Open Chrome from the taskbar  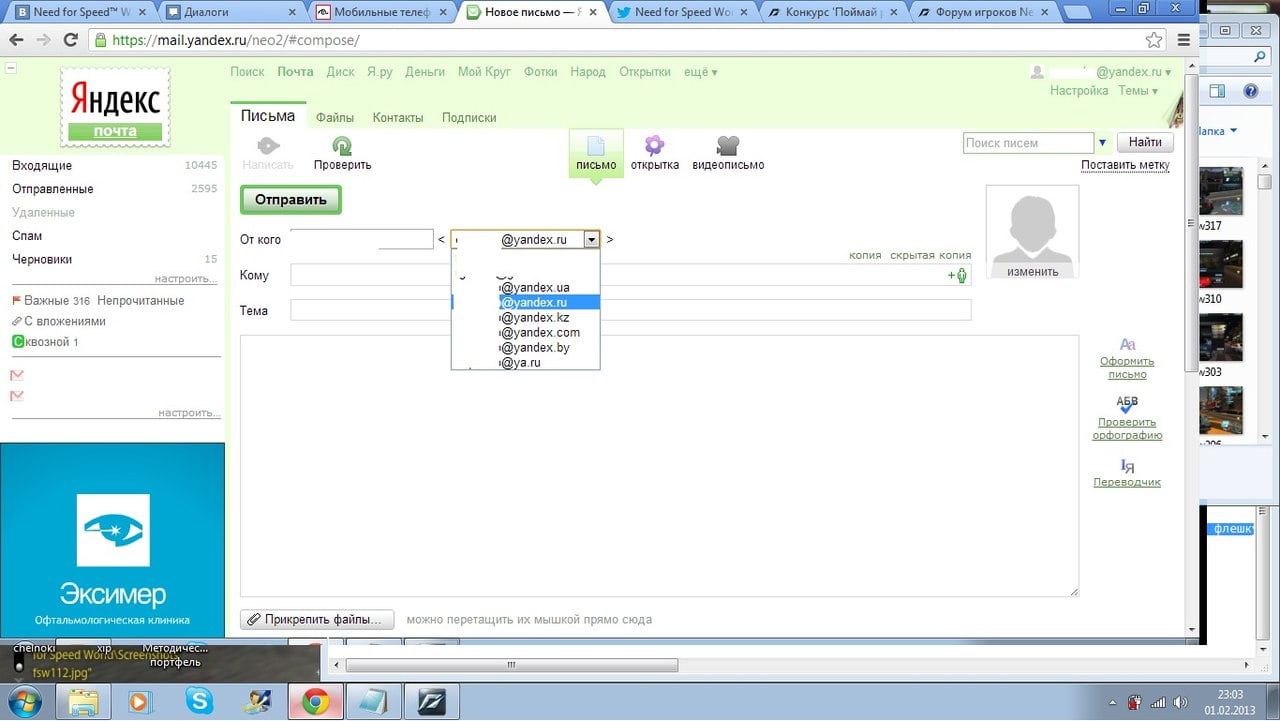(315, 702)
